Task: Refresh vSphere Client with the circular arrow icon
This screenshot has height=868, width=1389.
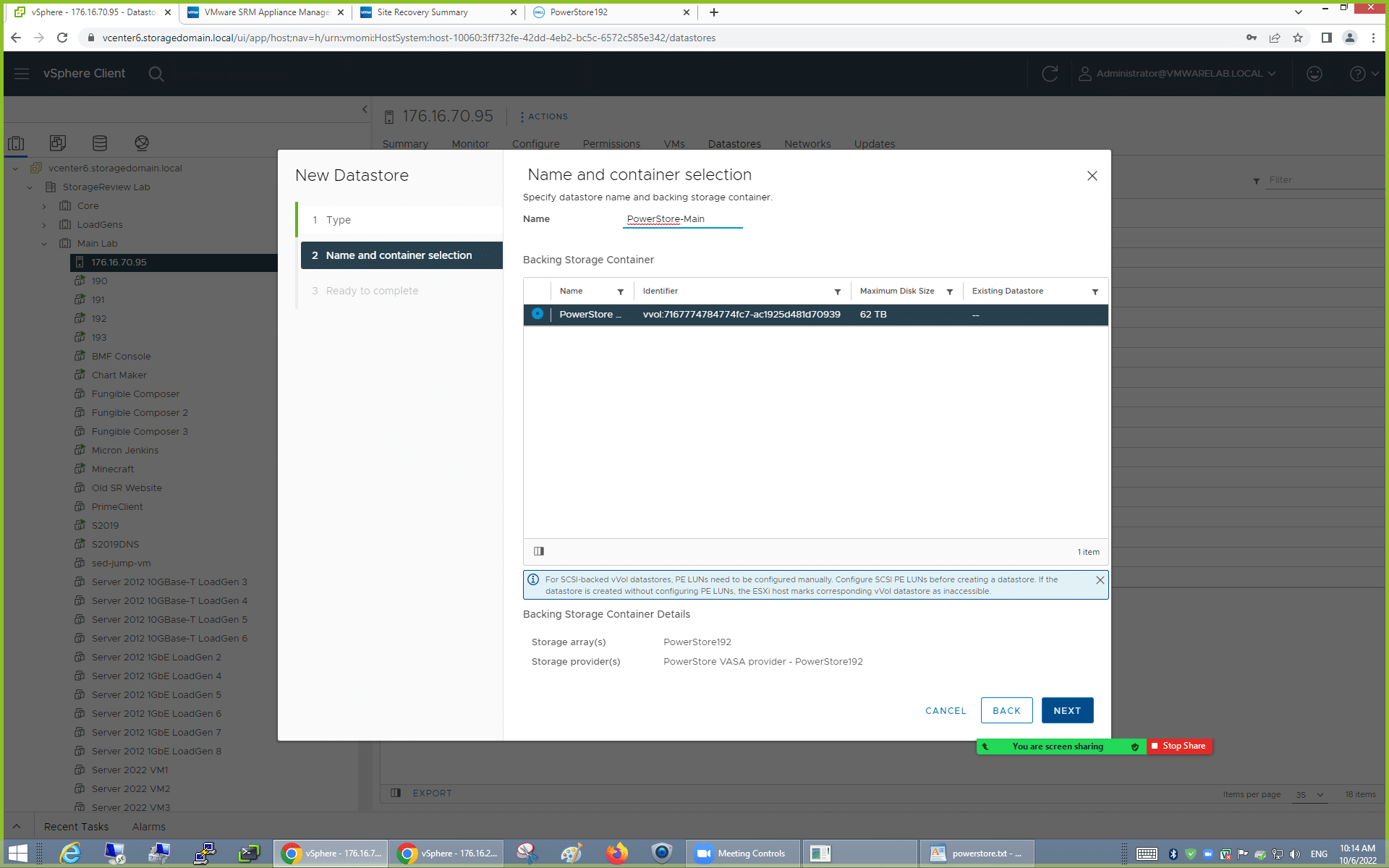Action: pyautogui.click(x=1050, y=74)
